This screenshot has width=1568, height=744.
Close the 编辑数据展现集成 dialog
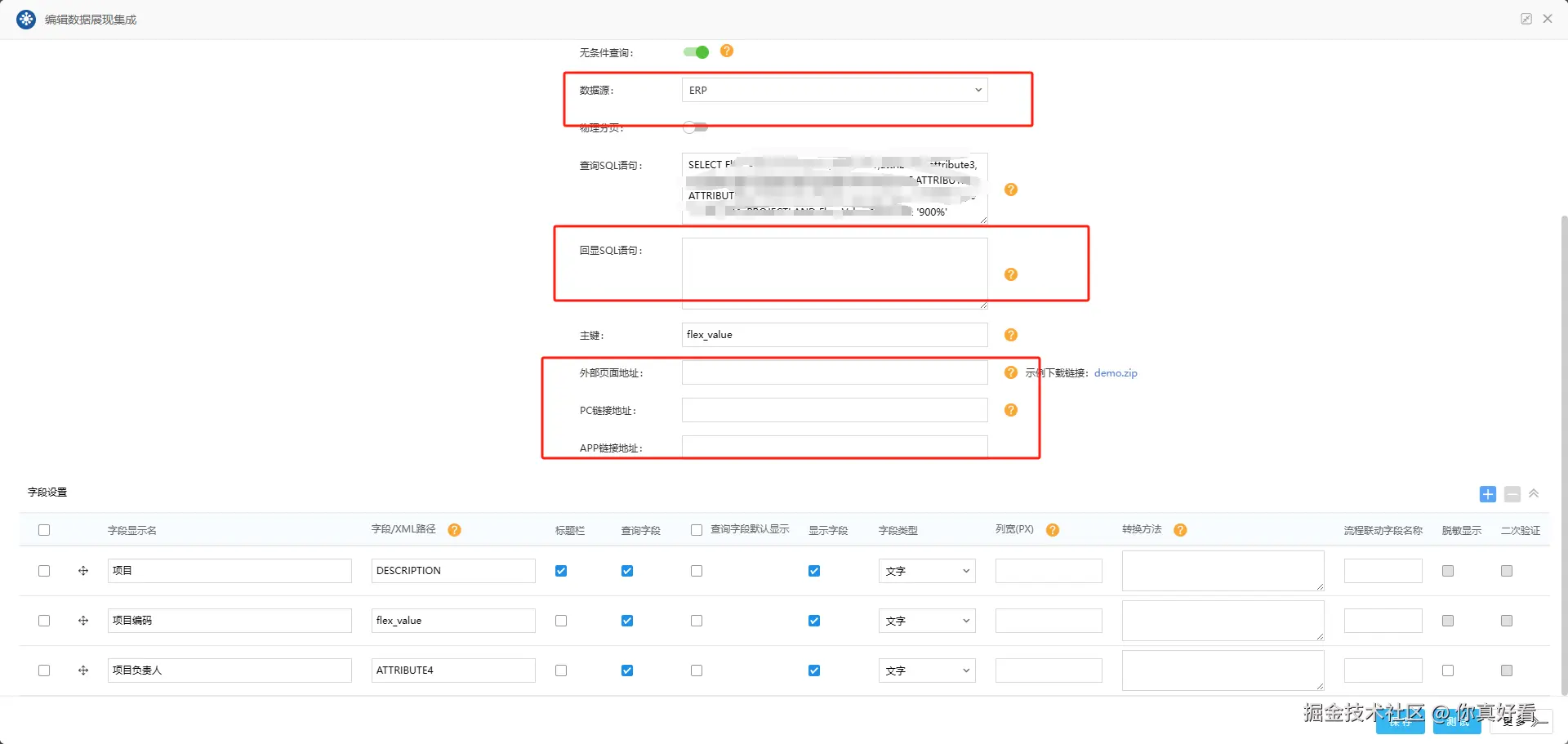tap(1548, 19)
